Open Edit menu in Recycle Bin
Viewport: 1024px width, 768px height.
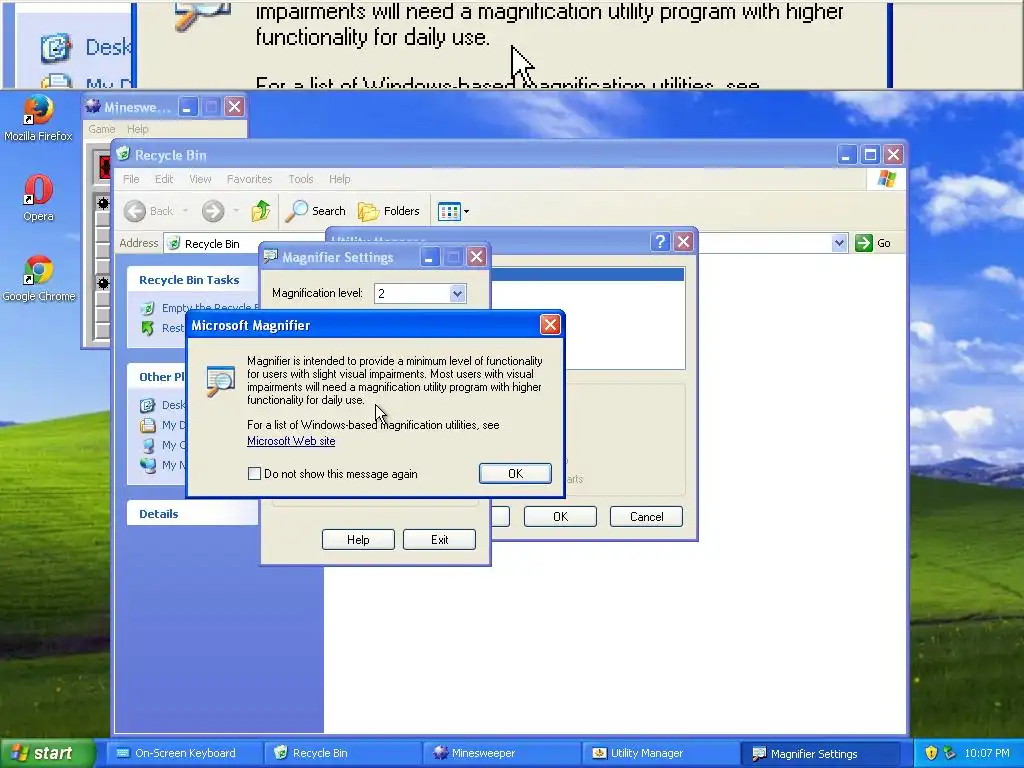(x=164, y=179)
